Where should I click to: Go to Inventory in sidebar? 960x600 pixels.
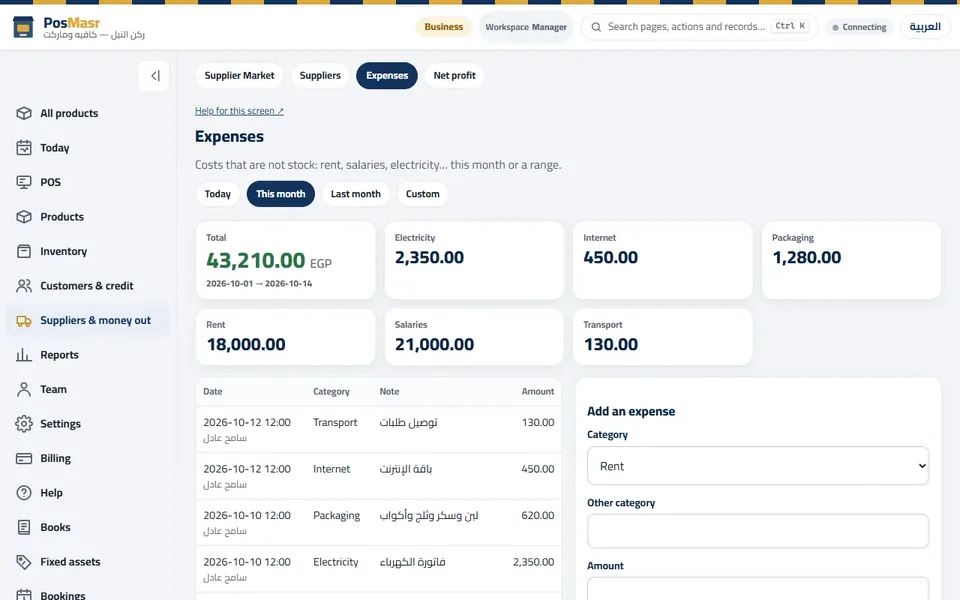click(88, 251)
